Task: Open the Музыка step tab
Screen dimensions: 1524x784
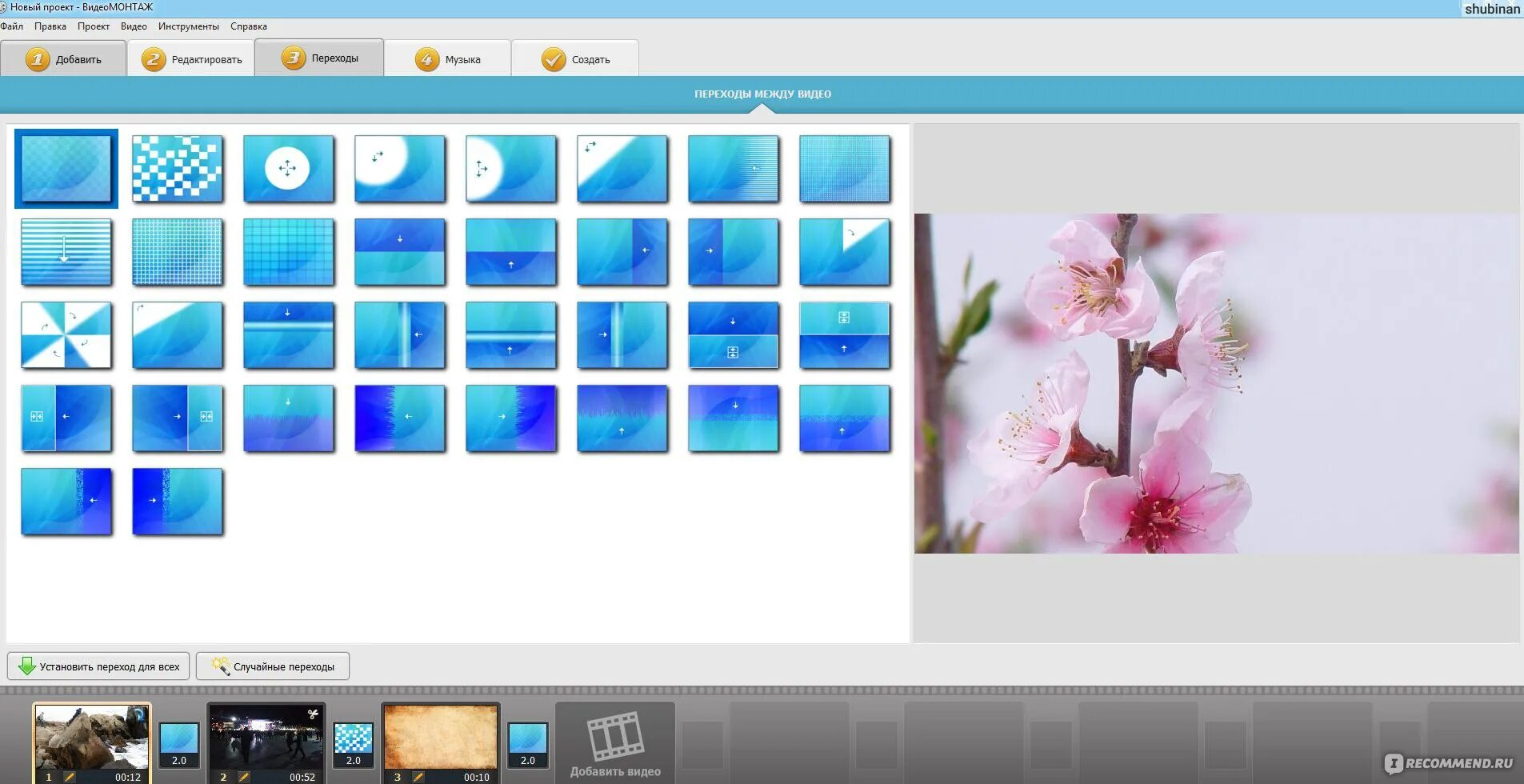Action: (447, 59)
